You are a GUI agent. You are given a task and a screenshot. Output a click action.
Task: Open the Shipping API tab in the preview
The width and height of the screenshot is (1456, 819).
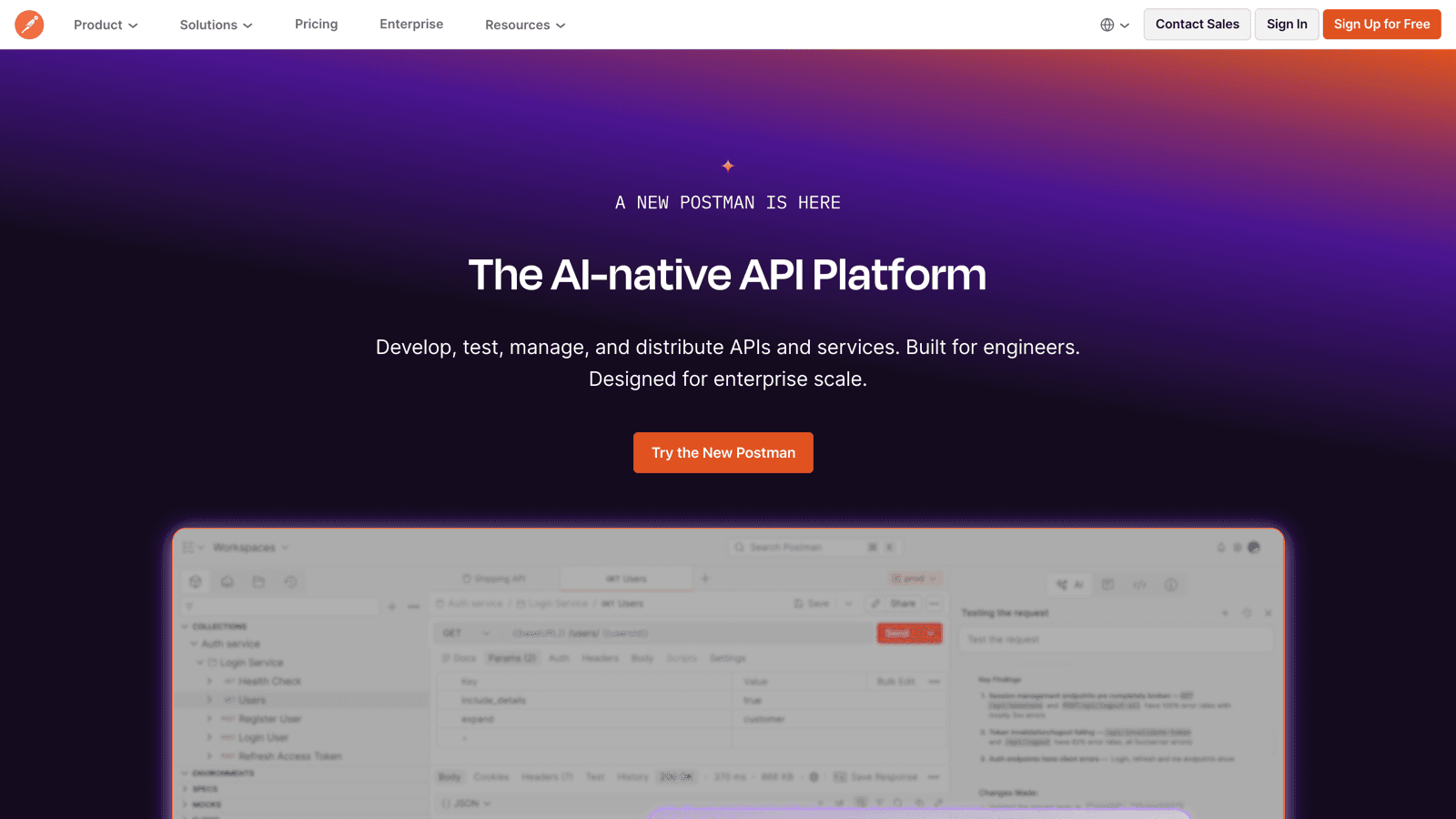pyautogui.click(x=493, y=579)
